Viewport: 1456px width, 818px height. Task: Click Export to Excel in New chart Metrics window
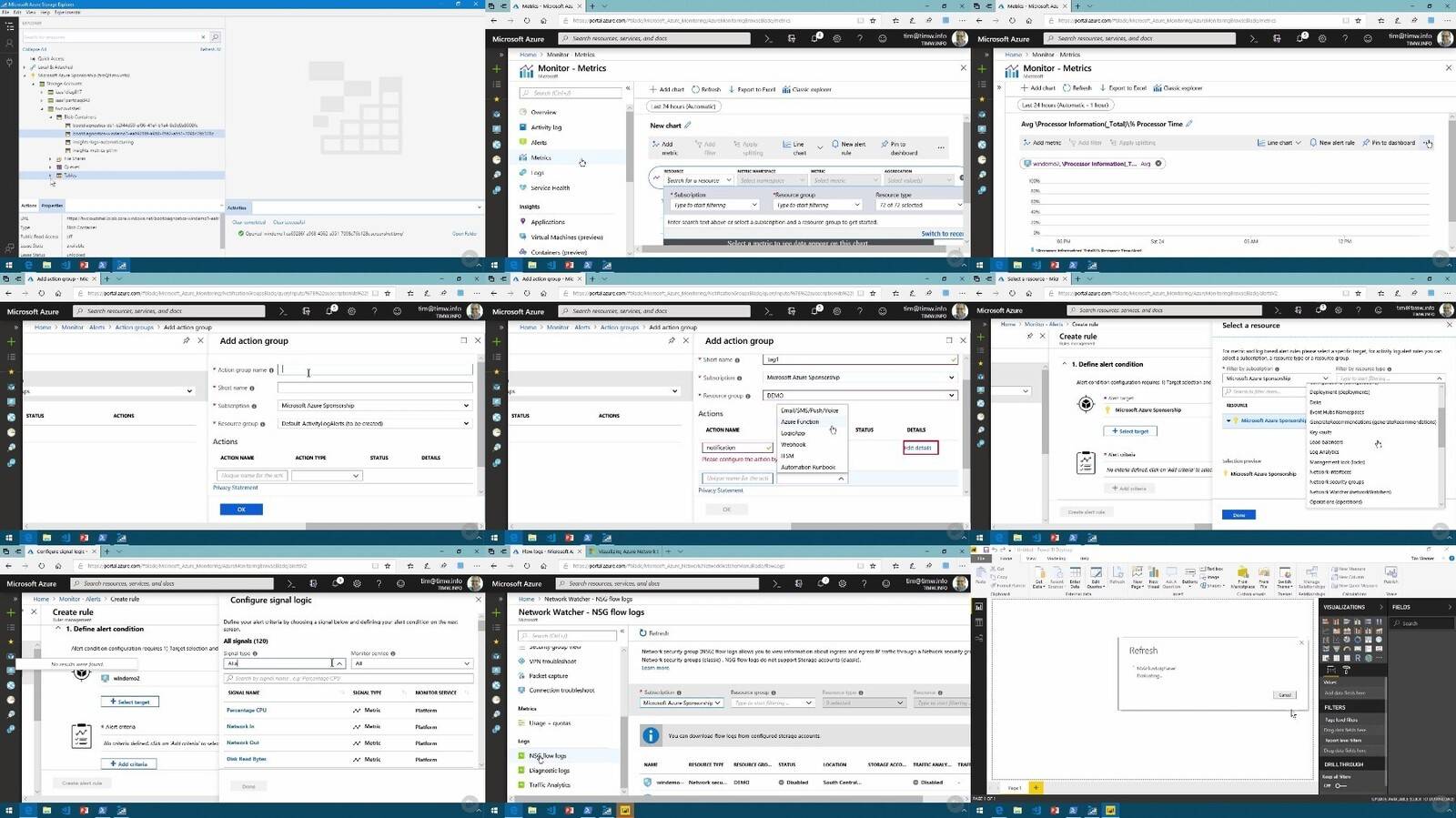coord(752,89)
